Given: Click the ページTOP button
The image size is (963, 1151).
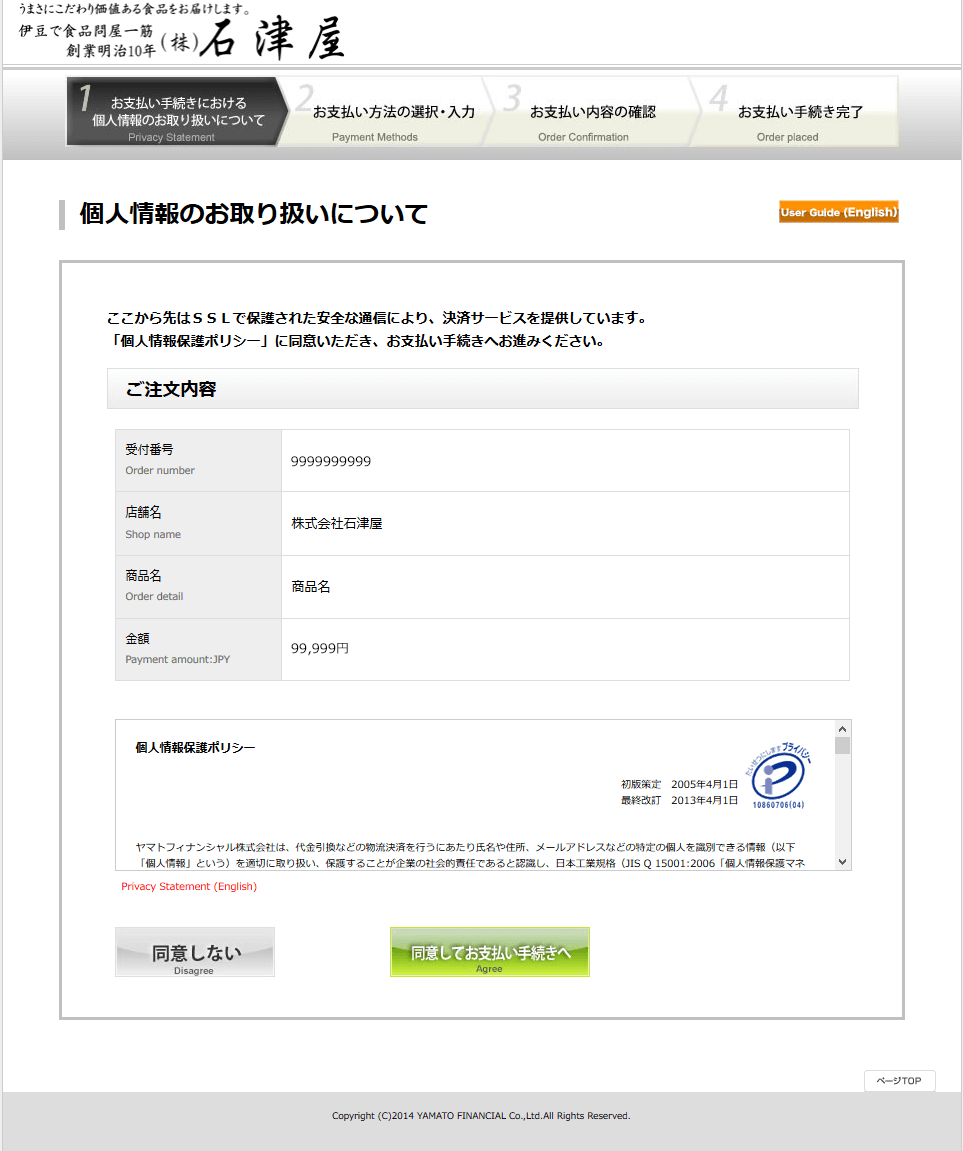Looking at the screenshot, I should (899, 1081).
